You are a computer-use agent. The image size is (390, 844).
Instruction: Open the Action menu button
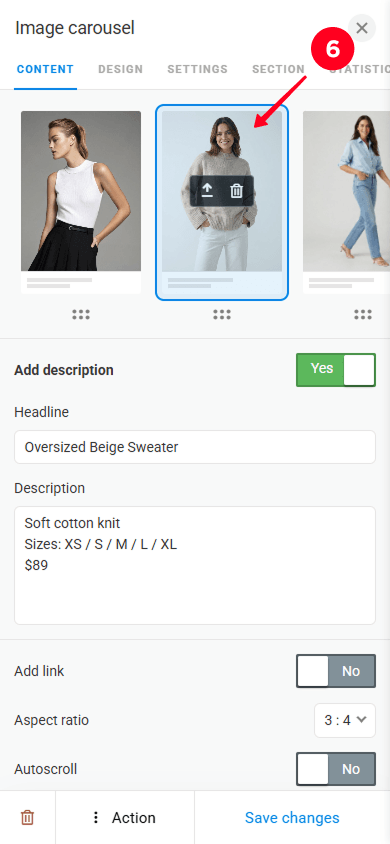125,818
